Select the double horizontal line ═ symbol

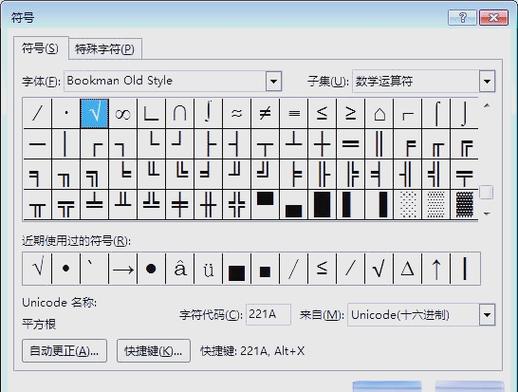coord(350,144)
